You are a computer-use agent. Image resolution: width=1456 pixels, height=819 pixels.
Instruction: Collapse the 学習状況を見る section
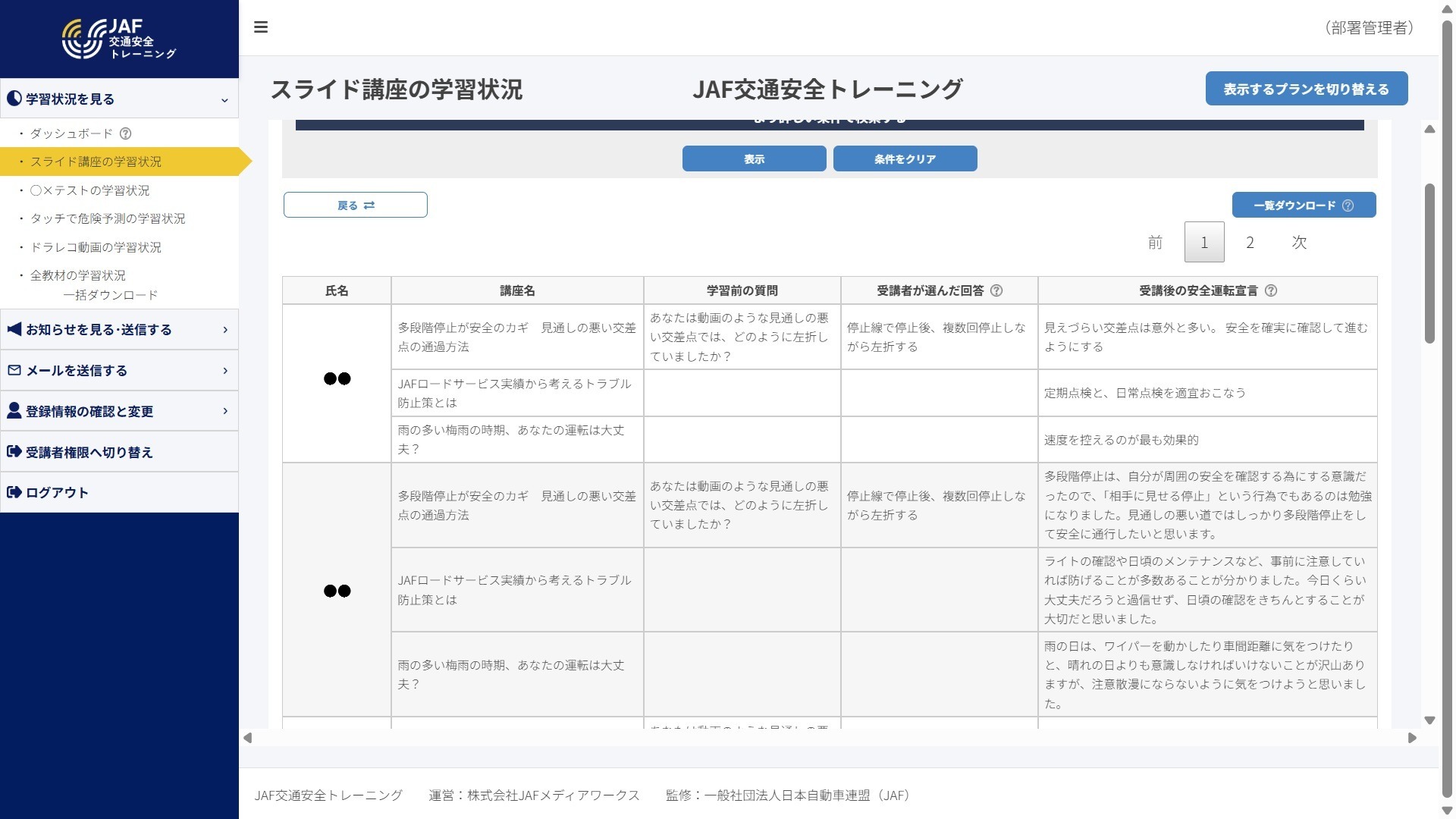click(224, 100)
